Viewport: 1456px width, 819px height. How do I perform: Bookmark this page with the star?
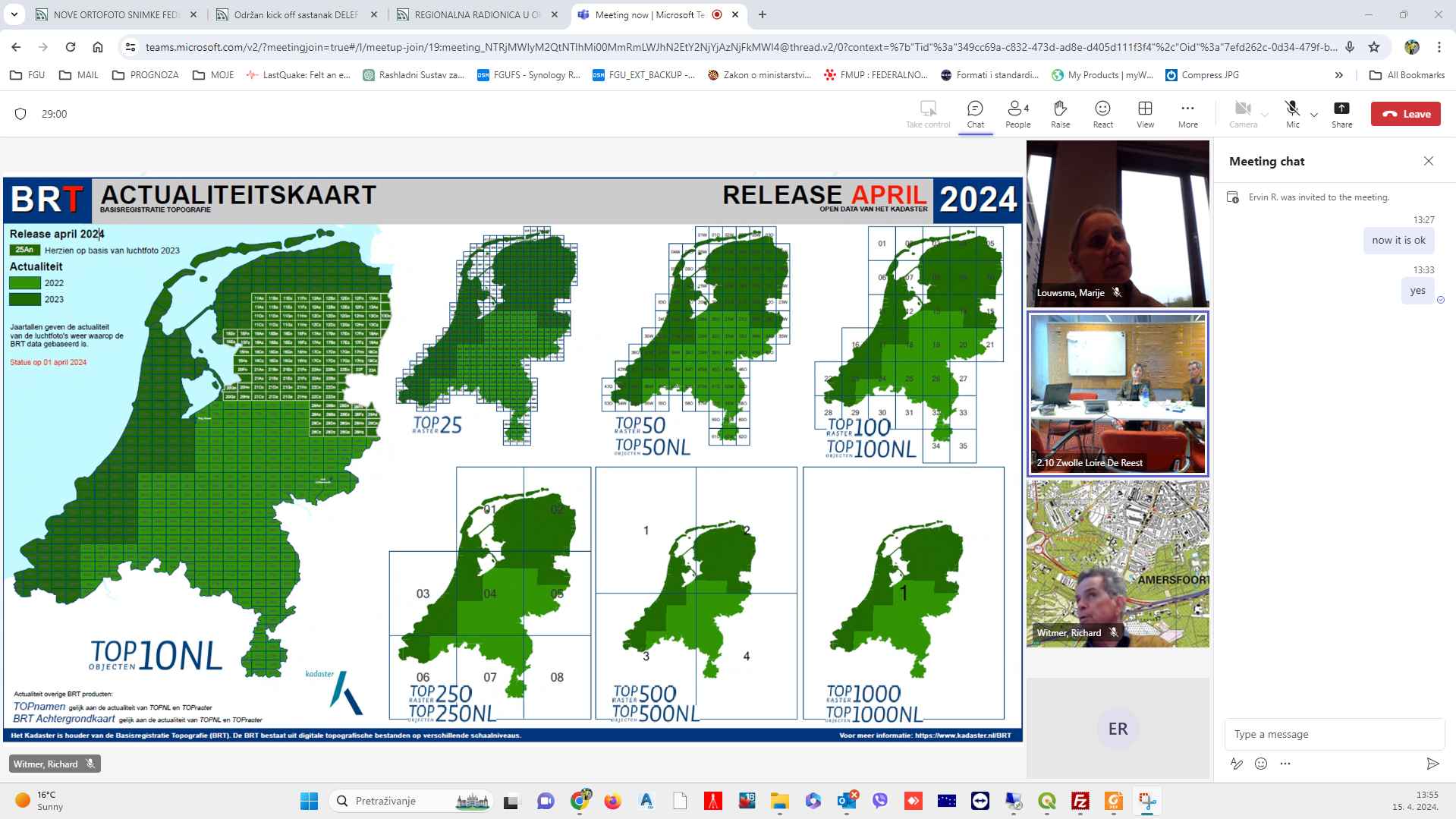[x=1374, y=47]
